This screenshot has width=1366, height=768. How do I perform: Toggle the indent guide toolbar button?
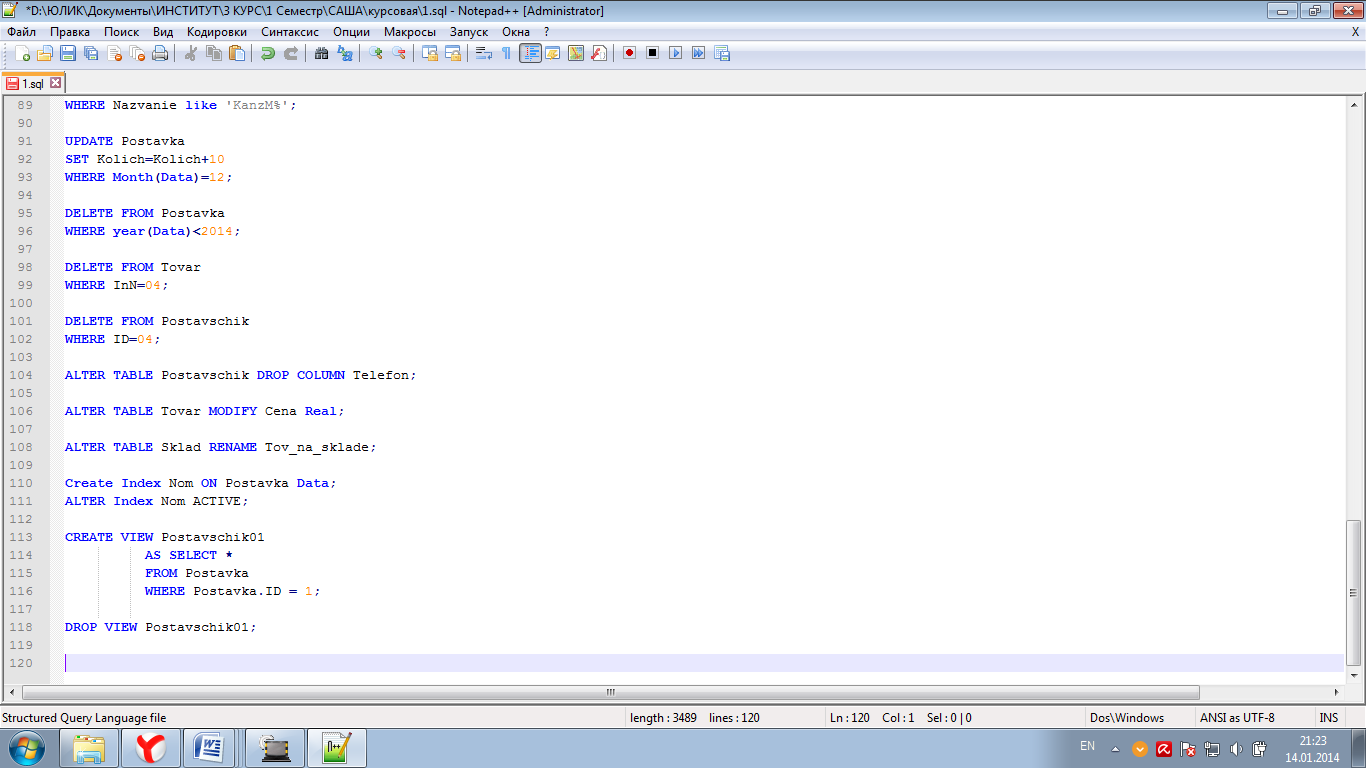(x=530, y=53)
